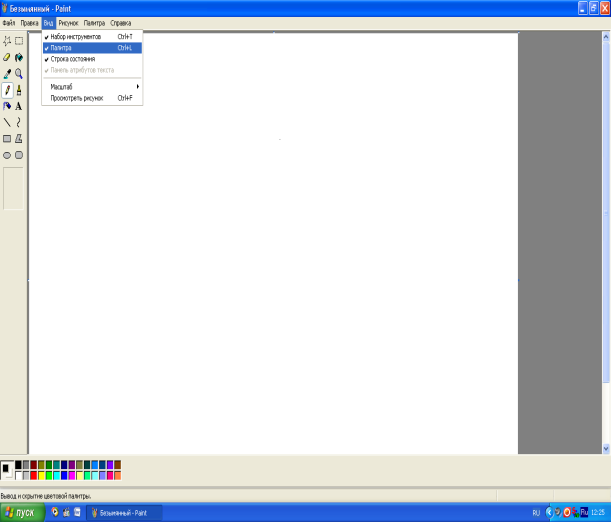Open the Правка menu
The image size is (611, 522).
[x=29, y=23]
